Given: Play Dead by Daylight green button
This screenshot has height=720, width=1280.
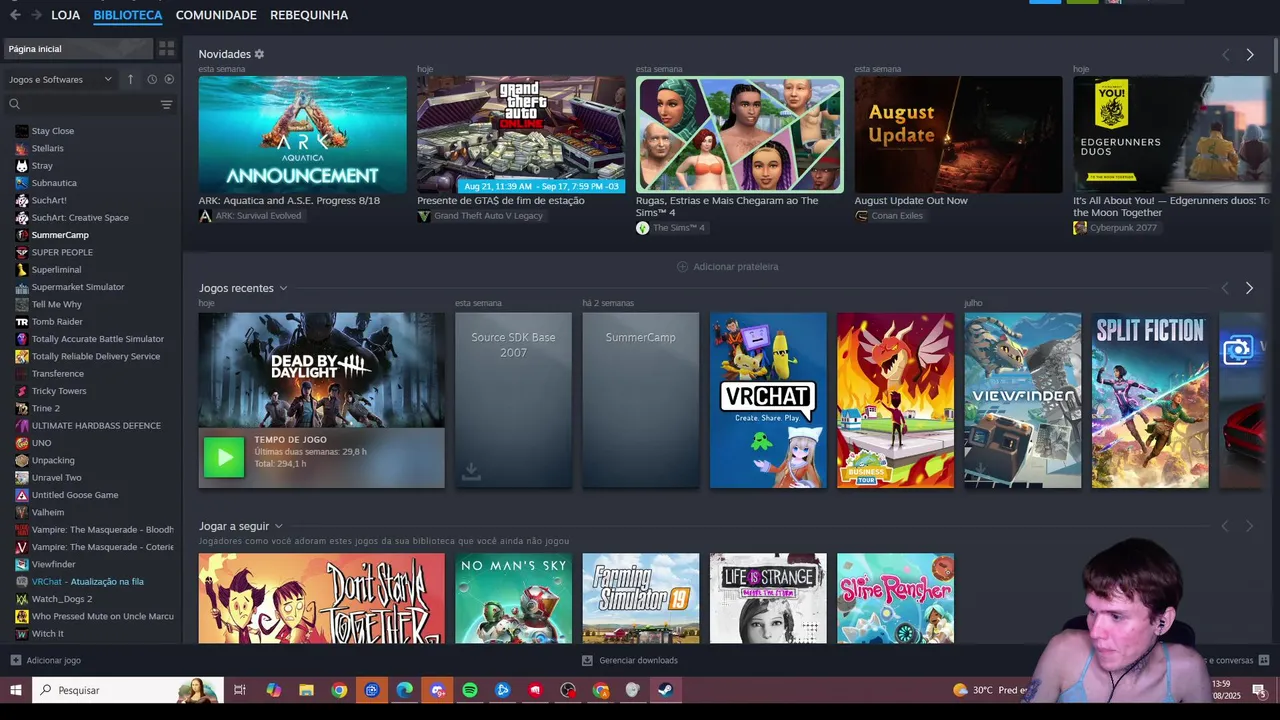Looking at the screenshot, I should [224, 457].
